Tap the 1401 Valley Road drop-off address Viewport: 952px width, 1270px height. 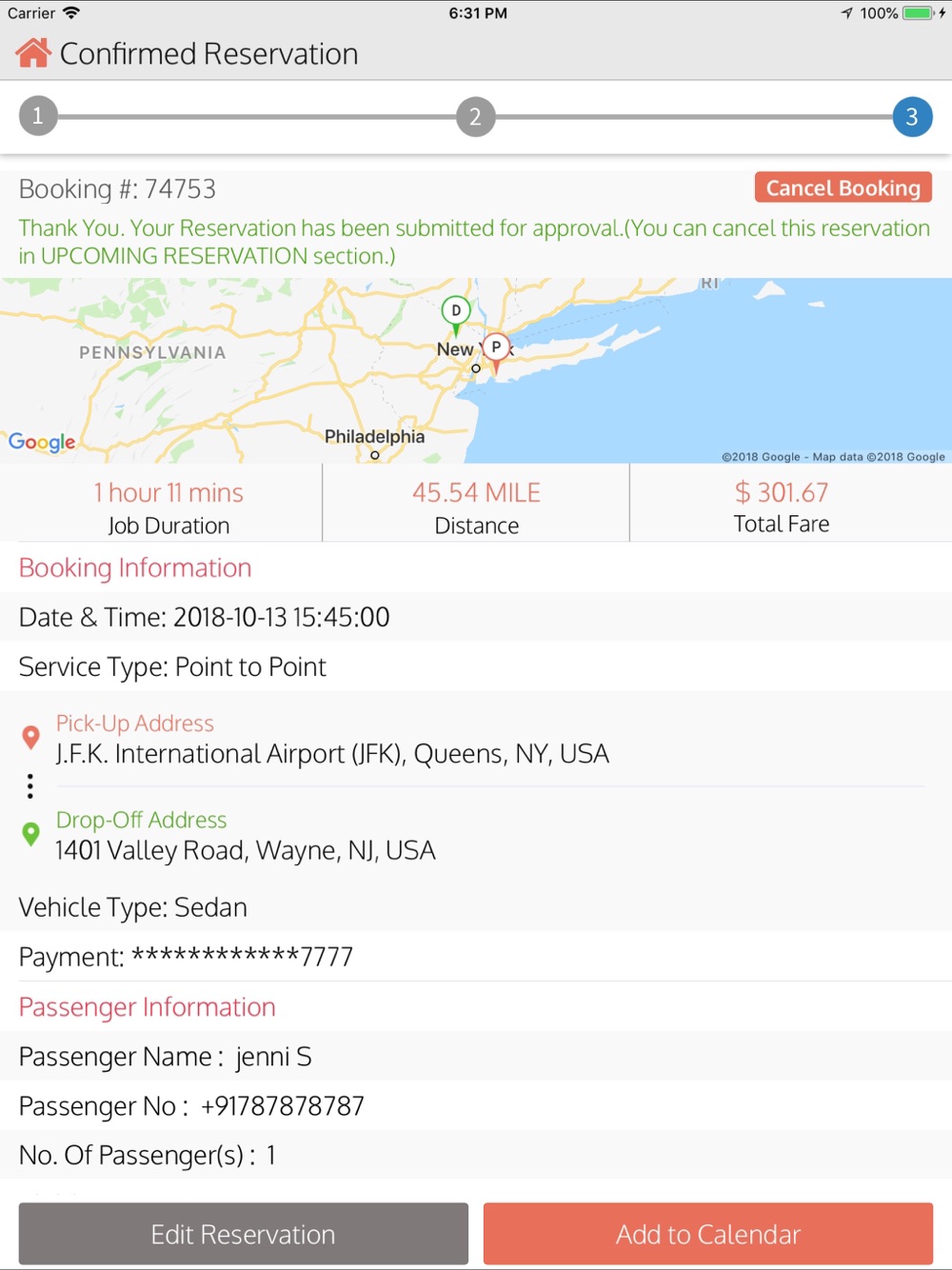click(x=246, y=850)
